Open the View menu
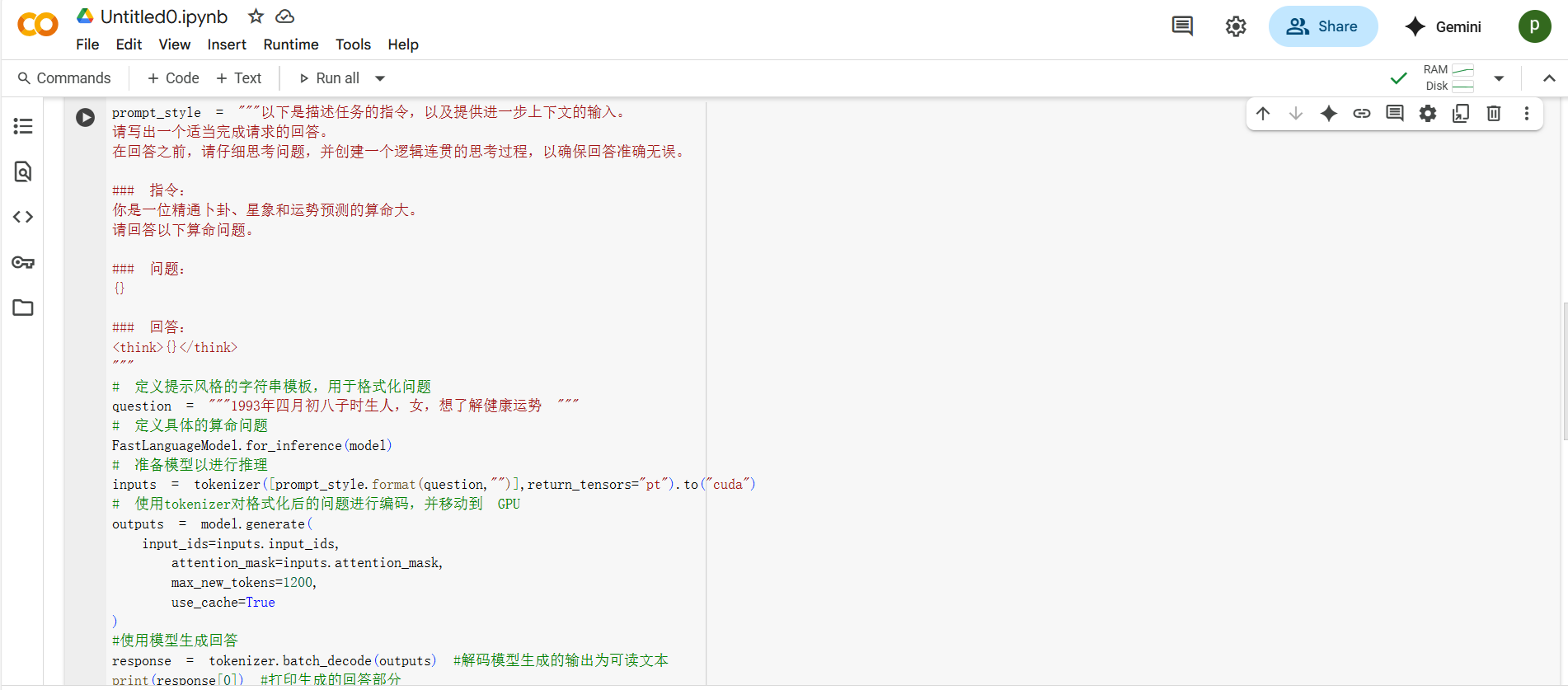The image size is (1568, 690). click(175, 45)
